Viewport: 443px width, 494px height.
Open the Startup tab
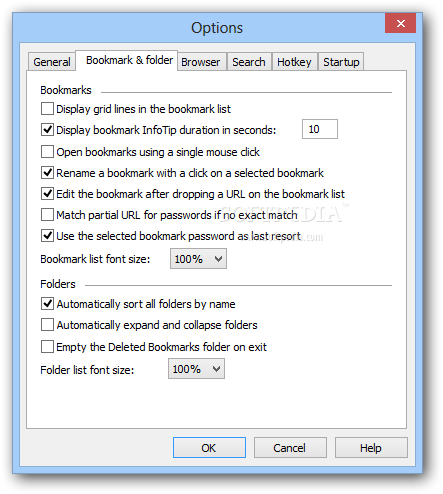click(x=341, y=62)
